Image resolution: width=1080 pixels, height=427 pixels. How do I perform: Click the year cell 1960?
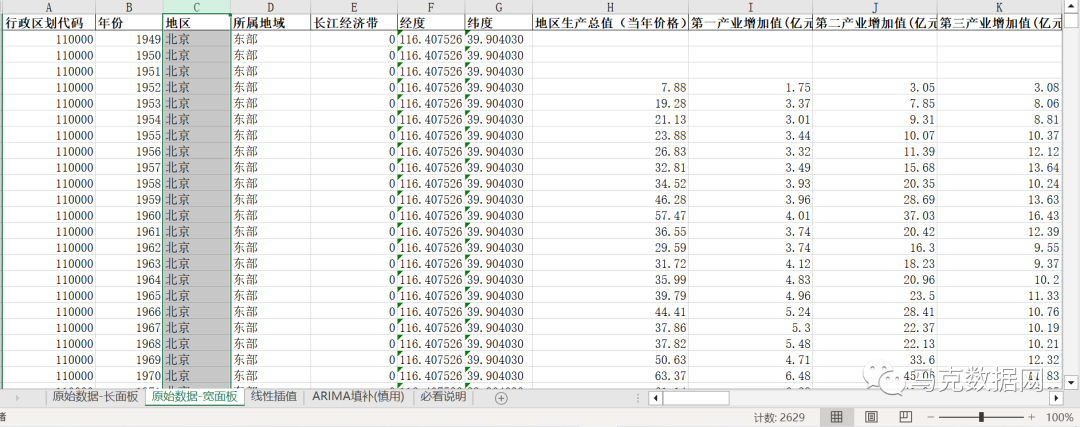(129, 216)
